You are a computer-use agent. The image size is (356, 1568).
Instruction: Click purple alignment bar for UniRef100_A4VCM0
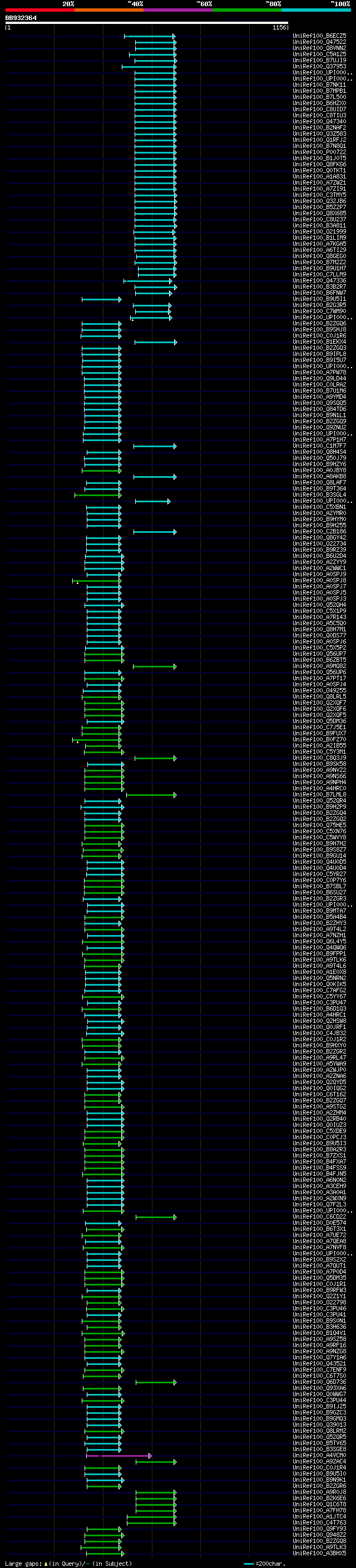point(118,1456)
